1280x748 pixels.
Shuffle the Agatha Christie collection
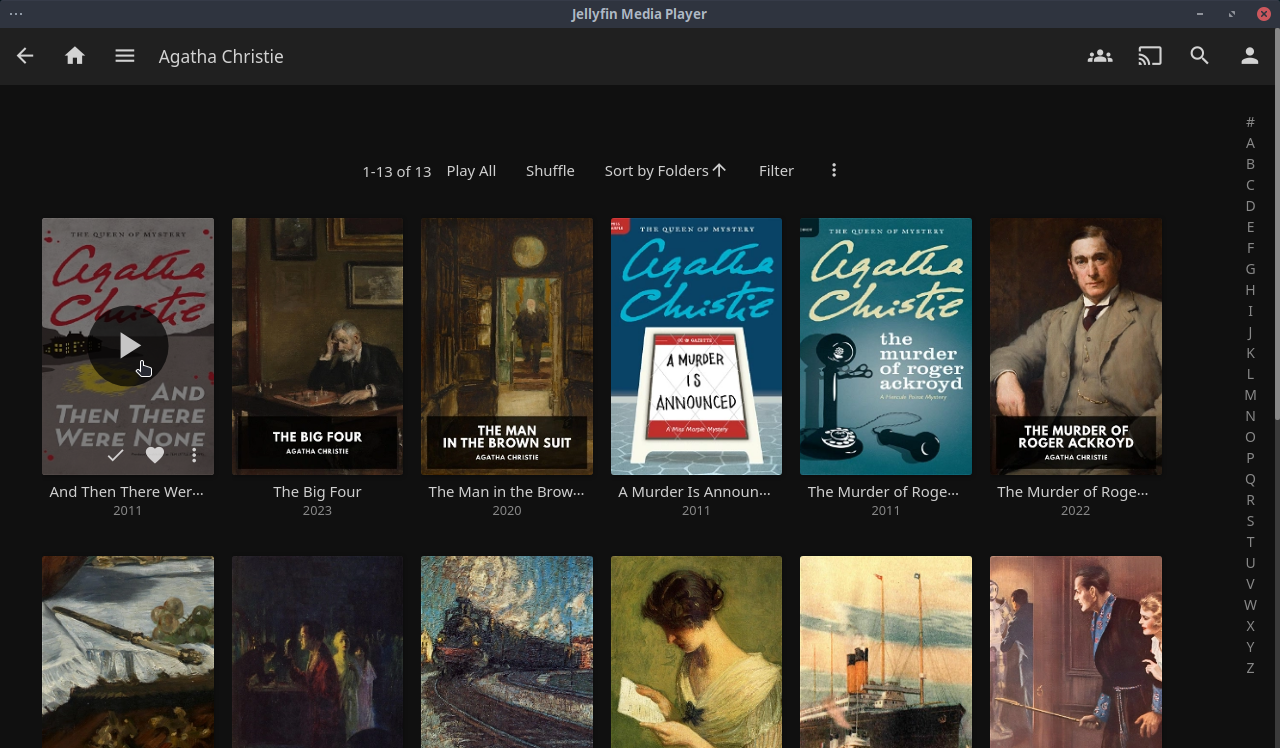tap(550, 171)
